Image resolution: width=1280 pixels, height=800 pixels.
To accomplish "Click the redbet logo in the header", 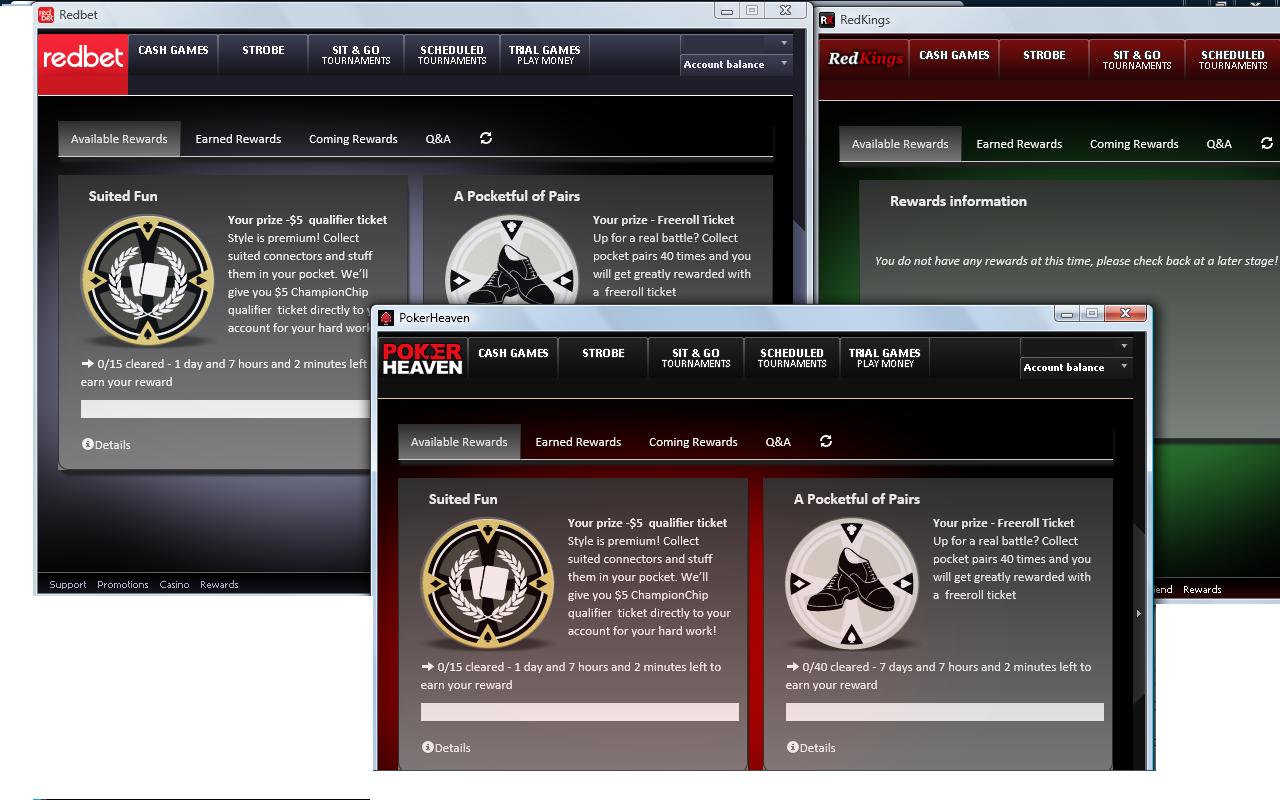I will pos(83,59).
